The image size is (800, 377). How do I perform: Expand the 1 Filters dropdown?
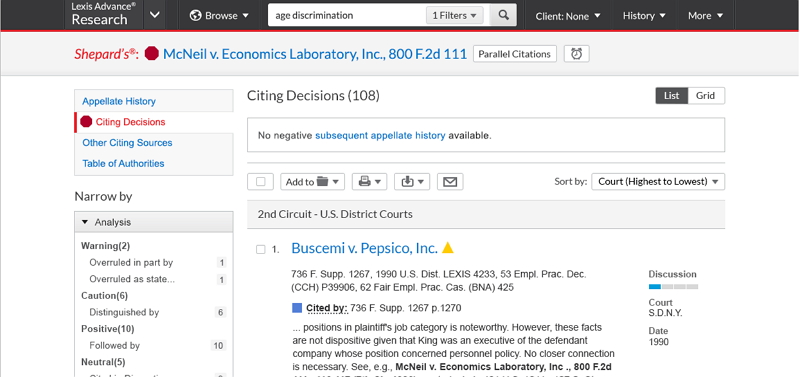coord(455,15)
